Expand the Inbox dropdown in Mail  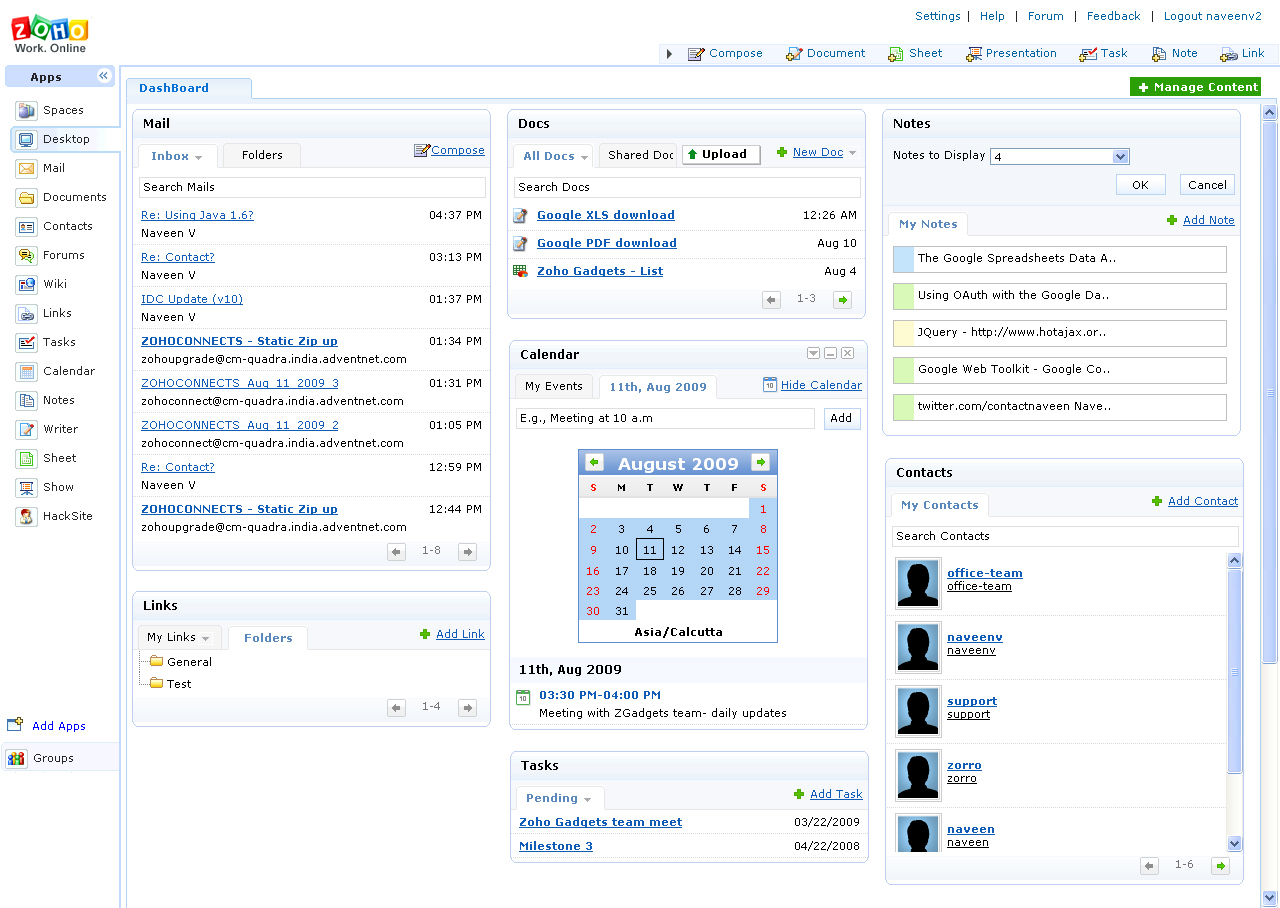pos(198,157)
